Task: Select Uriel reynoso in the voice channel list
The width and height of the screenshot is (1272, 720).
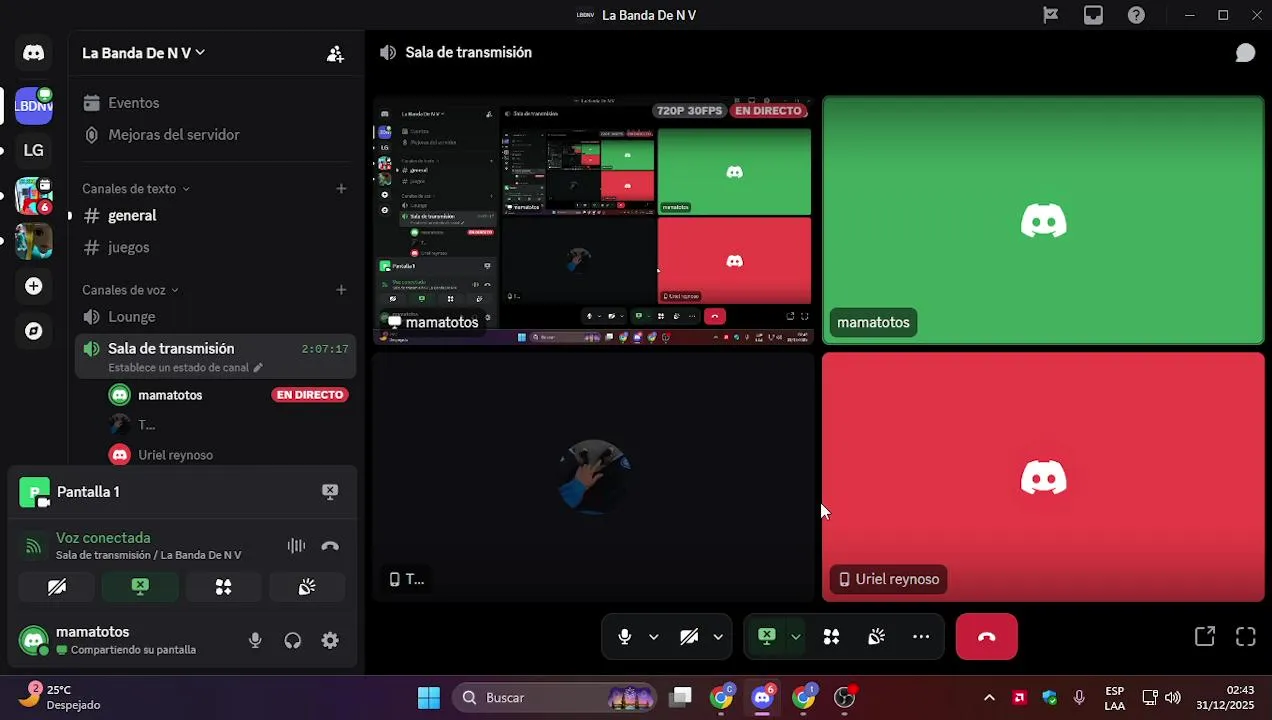Action: 229,455
